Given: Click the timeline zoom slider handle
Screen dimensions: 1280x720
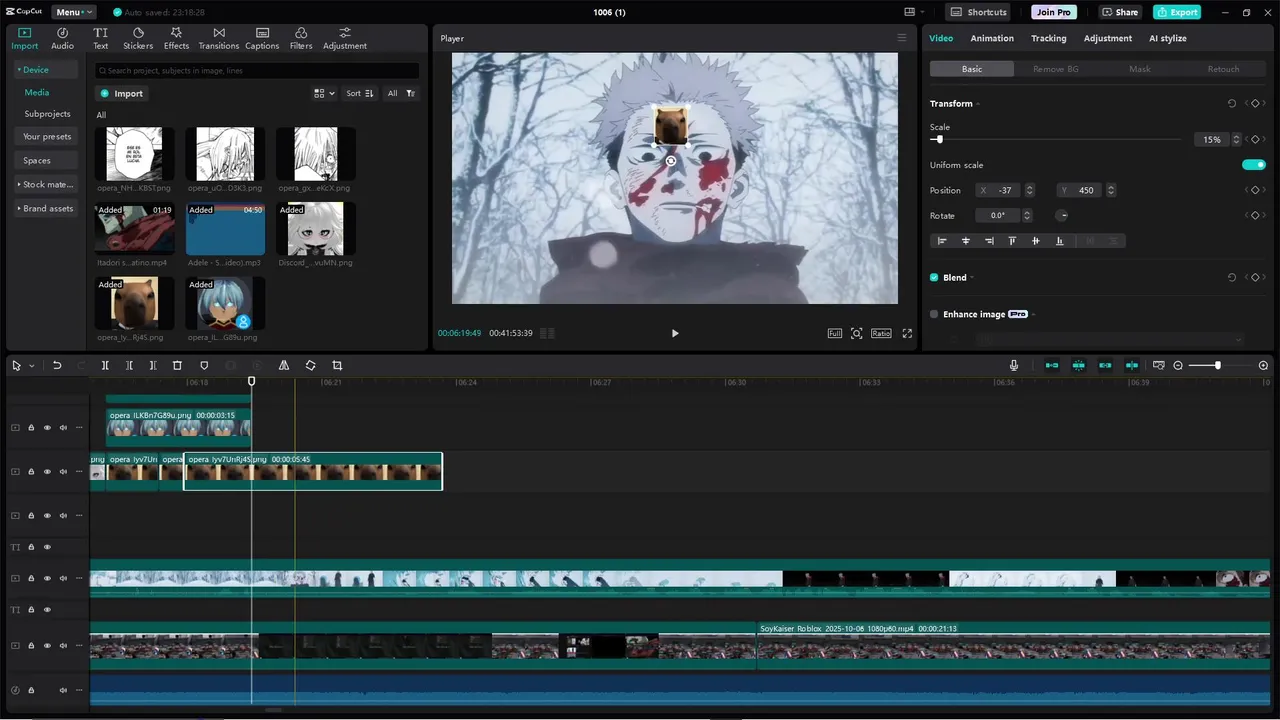Looking at the screenshot, I should [x=1217, y=365].
